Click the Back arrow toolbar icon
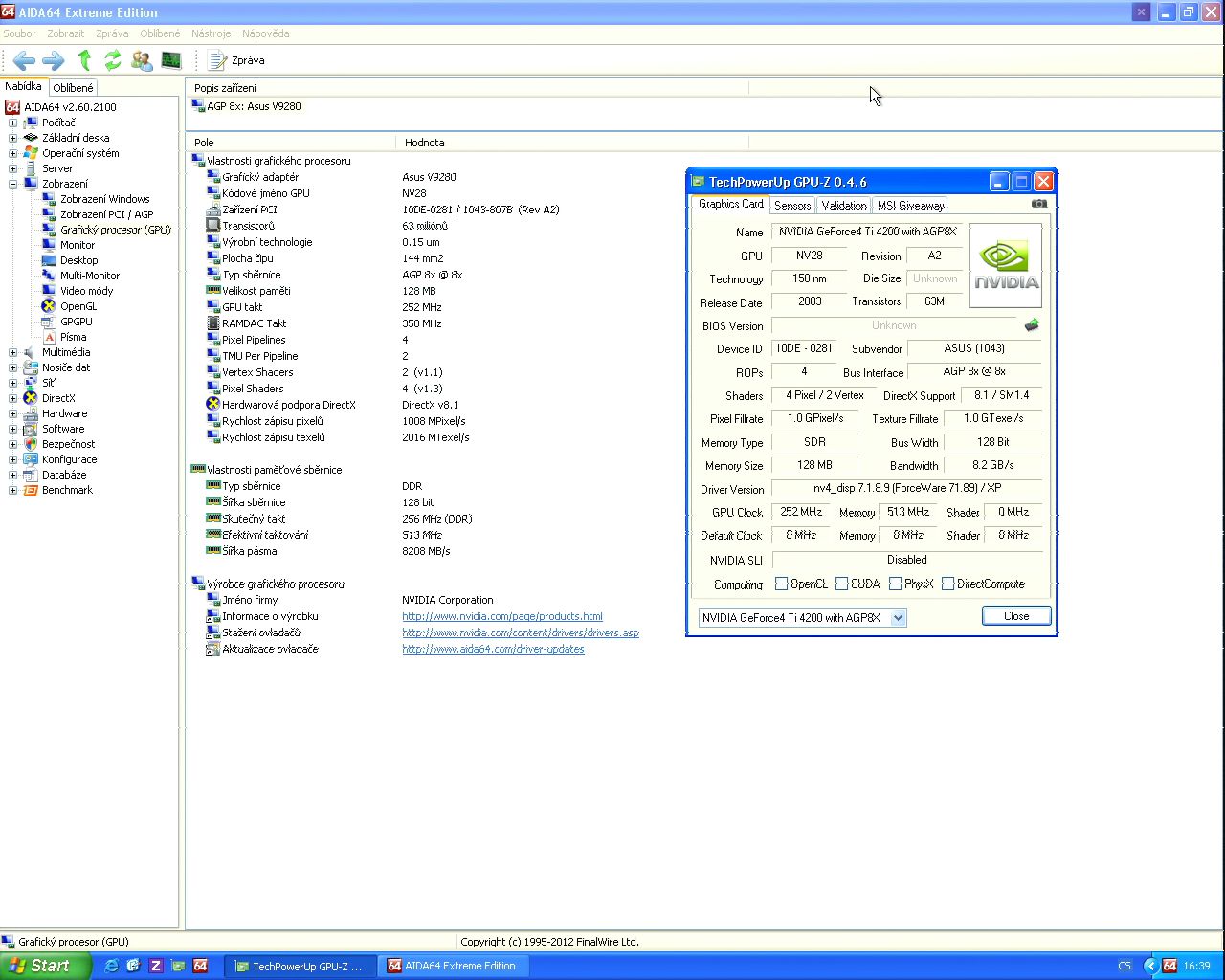The height and width of the screenshot is (980, 1225). 24,60
